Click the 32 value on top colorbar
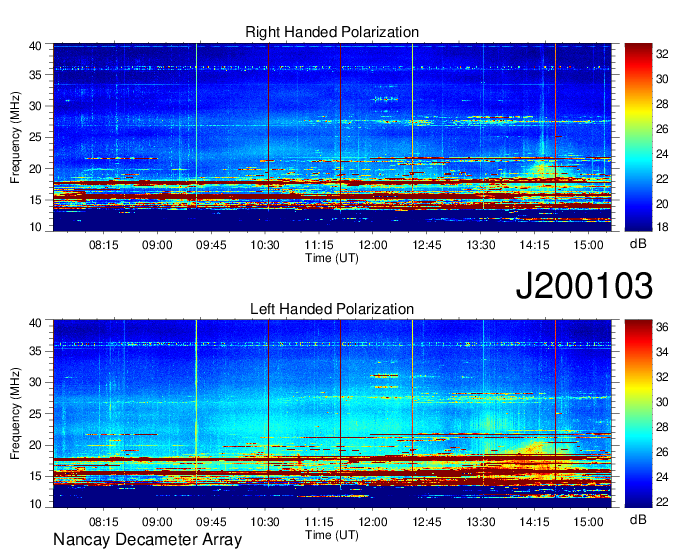Screen dimensions: 680x552 tap(662, 54)
